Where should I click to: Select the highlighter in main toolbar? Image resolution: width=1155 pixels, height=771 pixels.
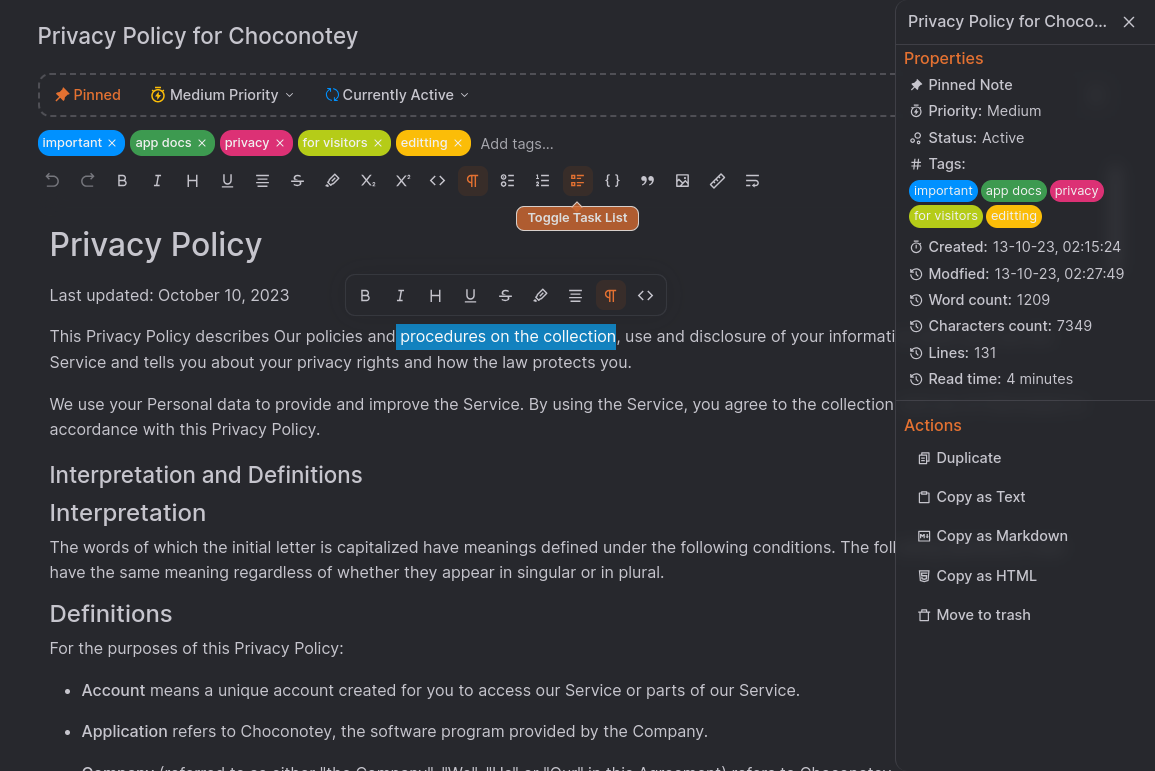(332, 180)
